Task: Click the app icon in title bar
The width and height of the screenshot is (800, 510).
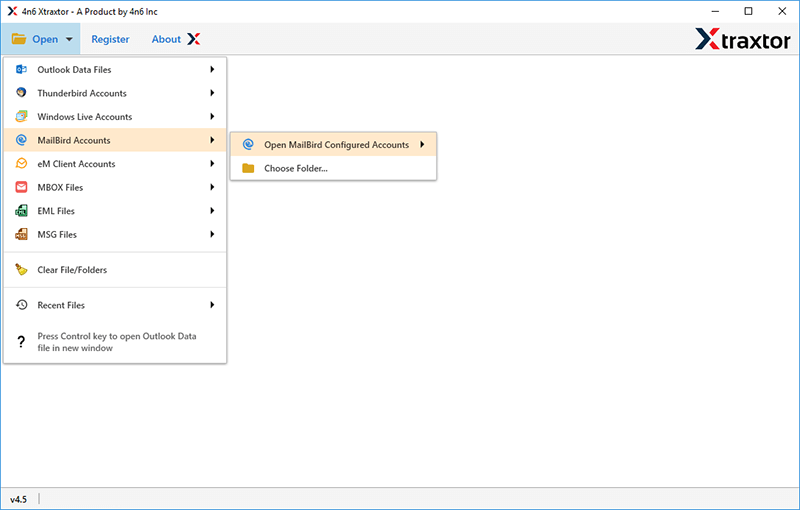Action: [12, 11]
